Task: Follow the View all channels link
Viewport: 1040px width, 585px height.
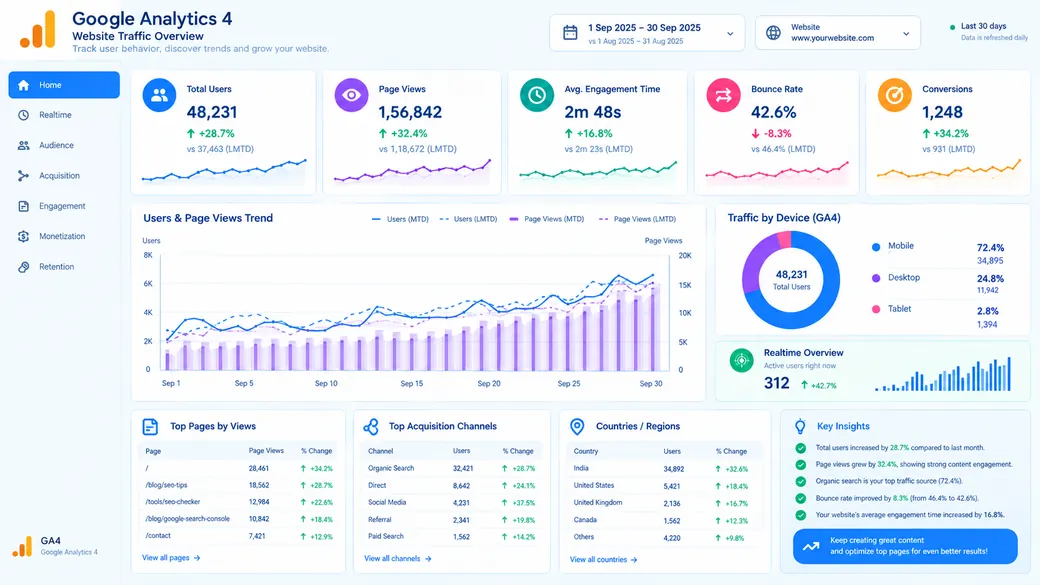Action: pos(397,558)
